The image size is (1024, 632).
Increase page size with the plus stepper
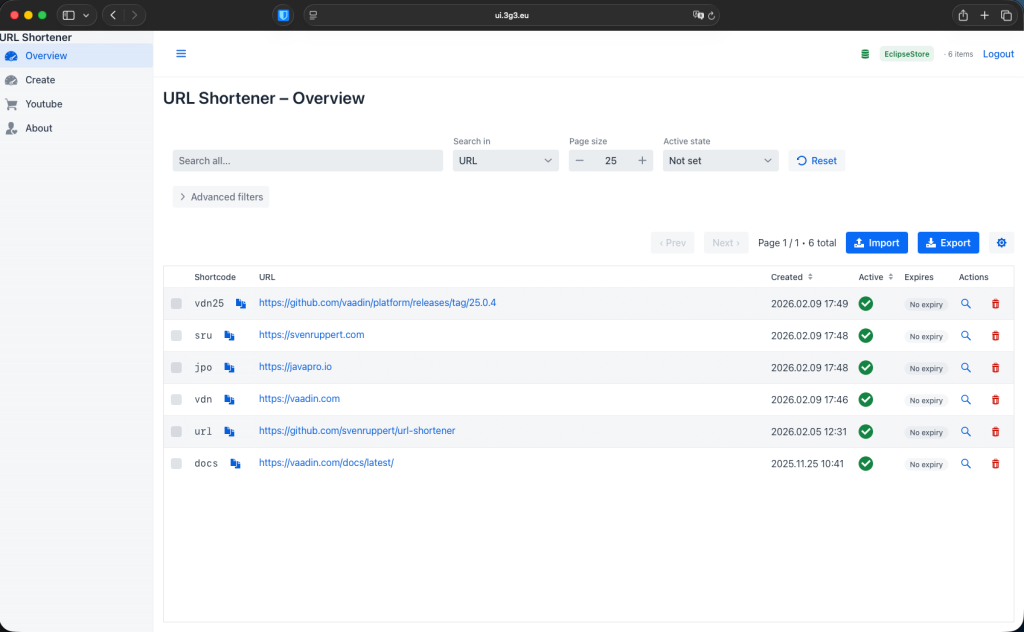[641, 160]
